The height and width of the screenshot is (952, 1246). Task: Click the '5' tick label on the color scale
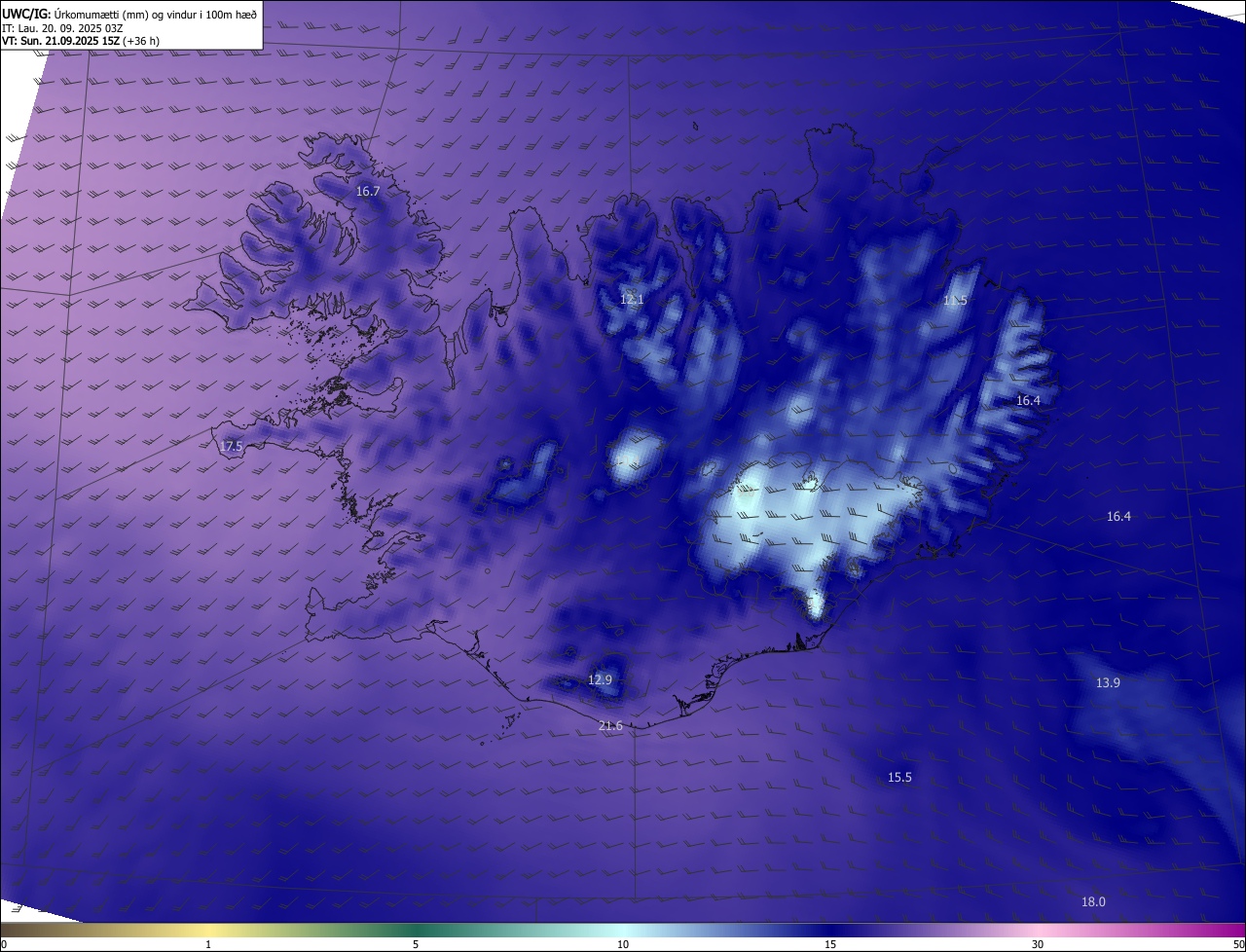coord(416,944)
